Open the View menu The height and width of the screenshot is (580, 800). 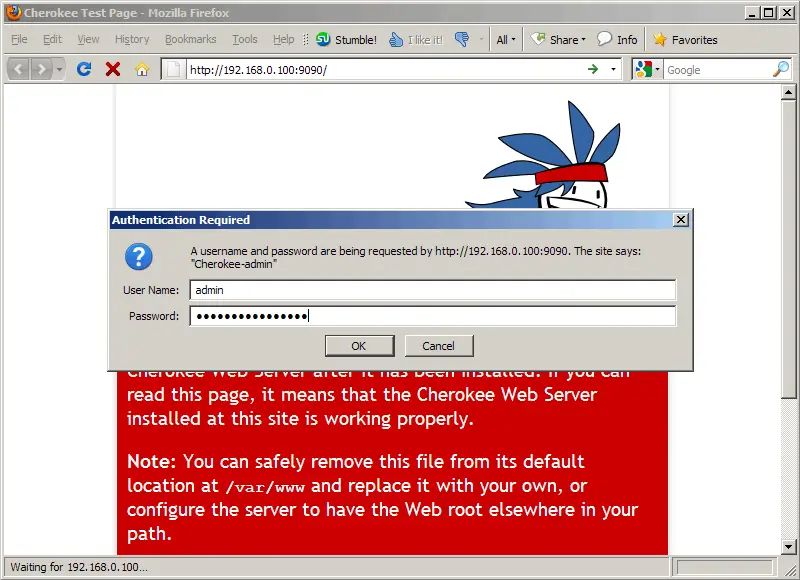click(88, 39)
